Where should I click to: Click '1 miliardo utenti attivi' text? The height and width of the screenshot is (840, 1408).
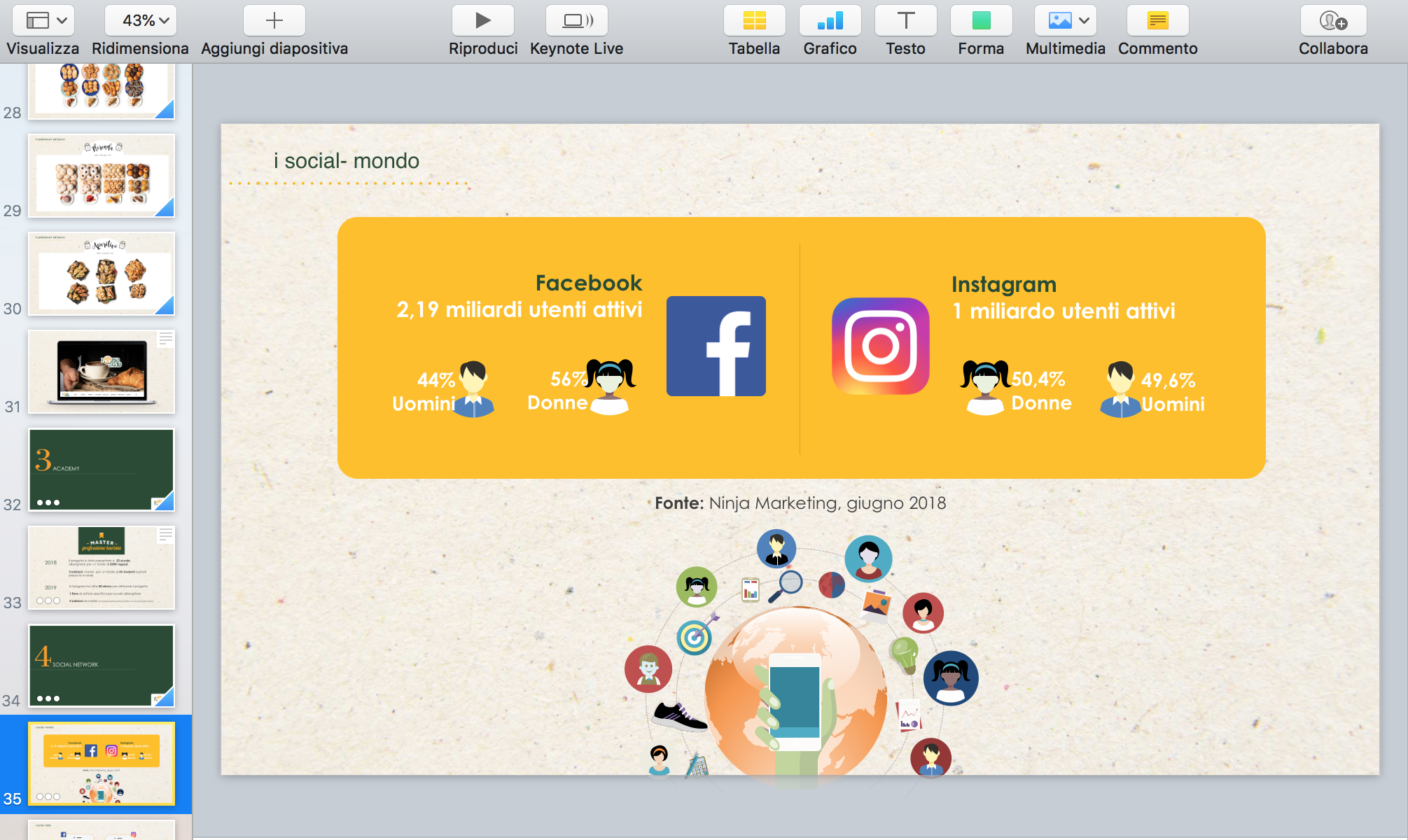pyautogui.click(x=1064, y=311)
